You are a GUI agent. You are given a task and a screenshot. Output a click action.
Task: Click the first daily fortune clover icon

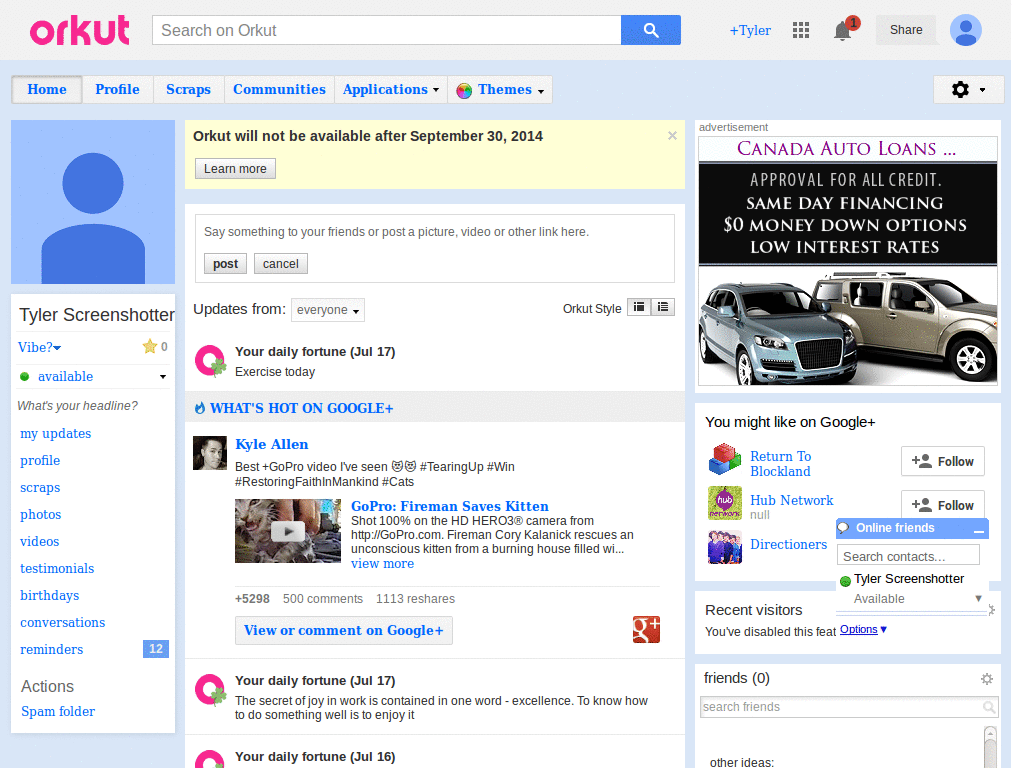210,361
